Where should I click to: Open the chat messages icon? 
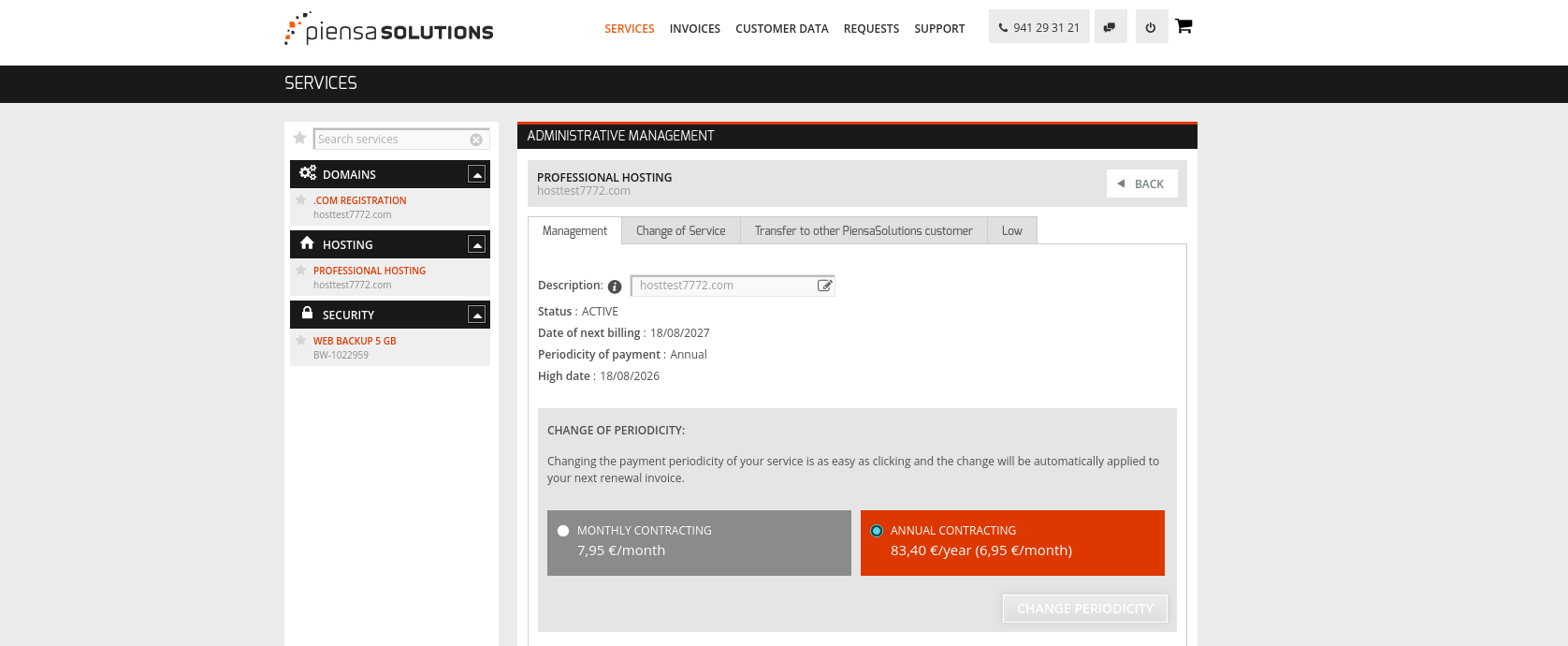coord(1111,27)
